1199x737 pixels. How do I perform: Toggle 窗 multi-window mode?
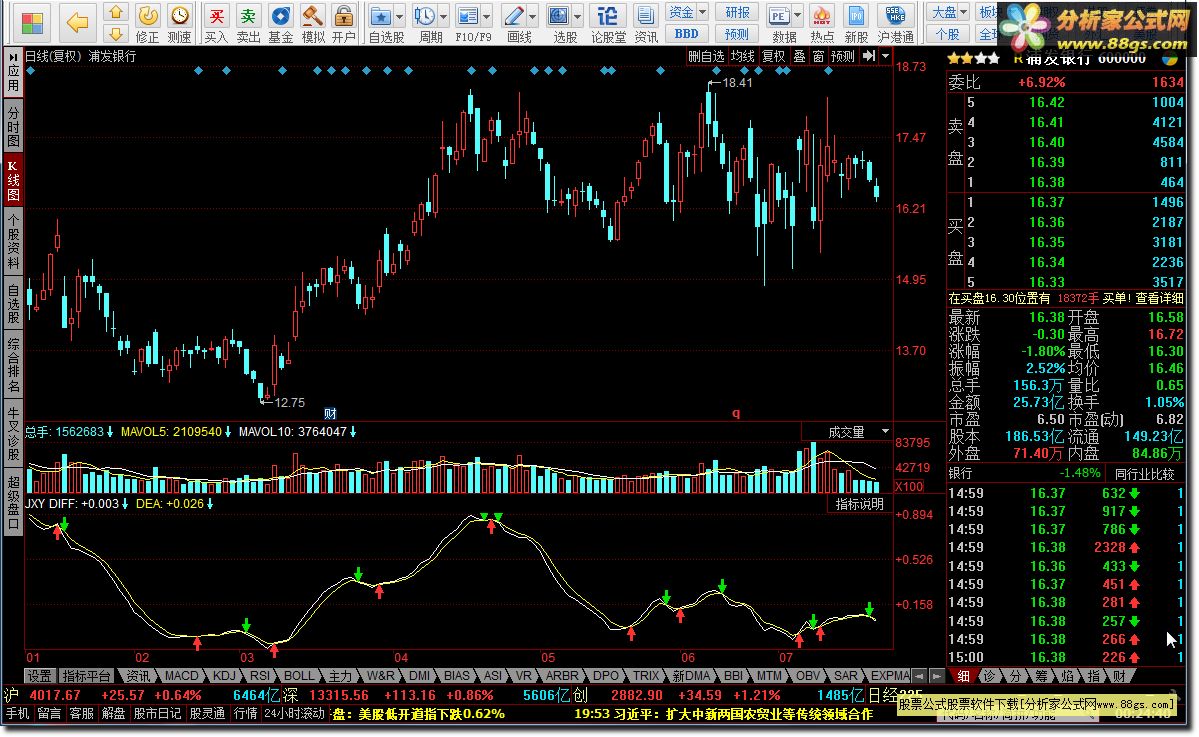(818, 56)
